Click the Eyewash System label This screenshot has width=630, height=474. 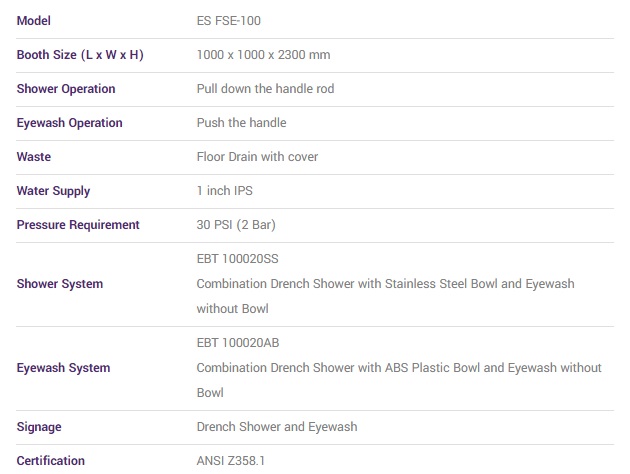click(63, 368)
